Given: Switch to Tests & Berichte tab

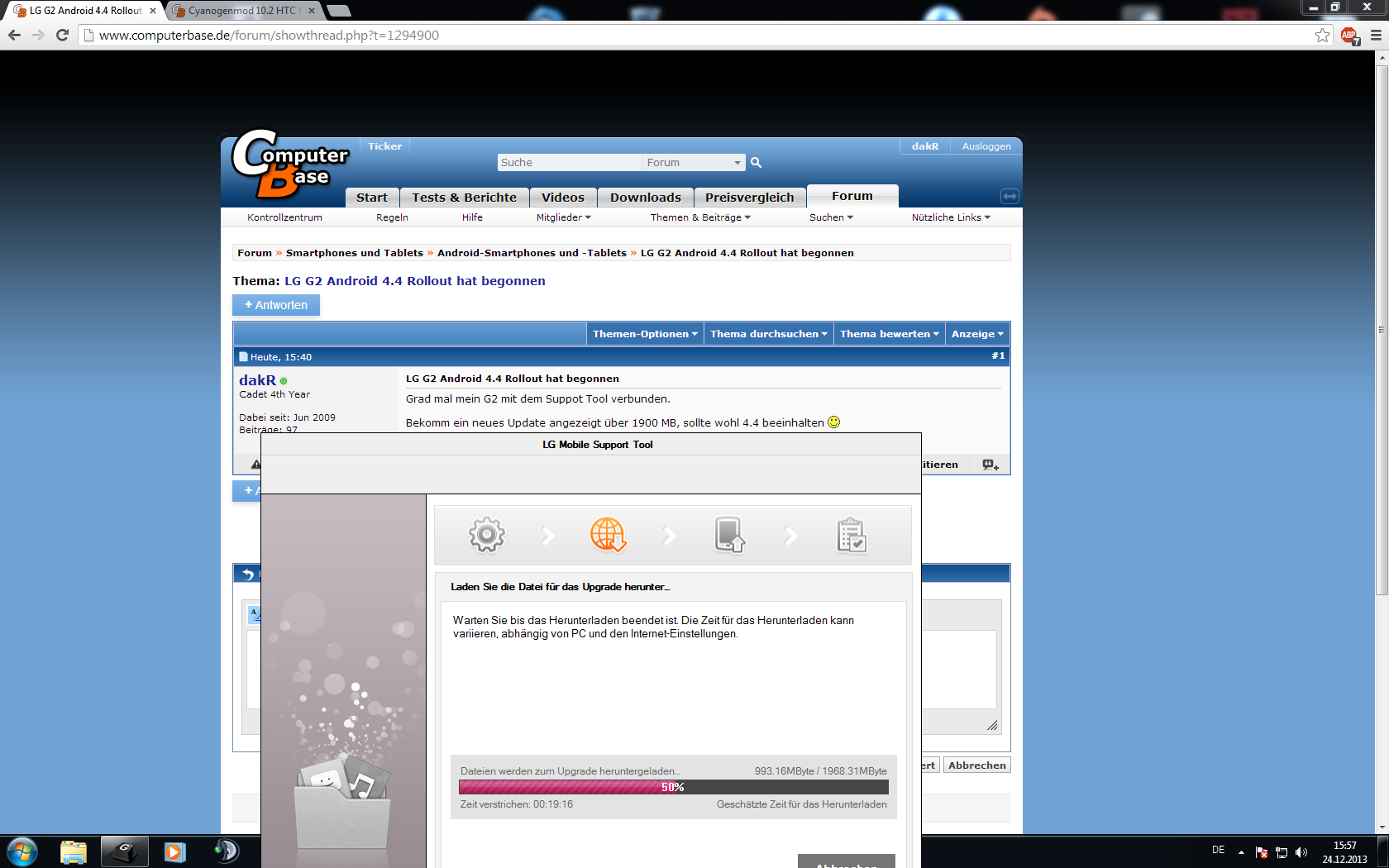Looking at the screenshot, I should click(x=465, y=198).
